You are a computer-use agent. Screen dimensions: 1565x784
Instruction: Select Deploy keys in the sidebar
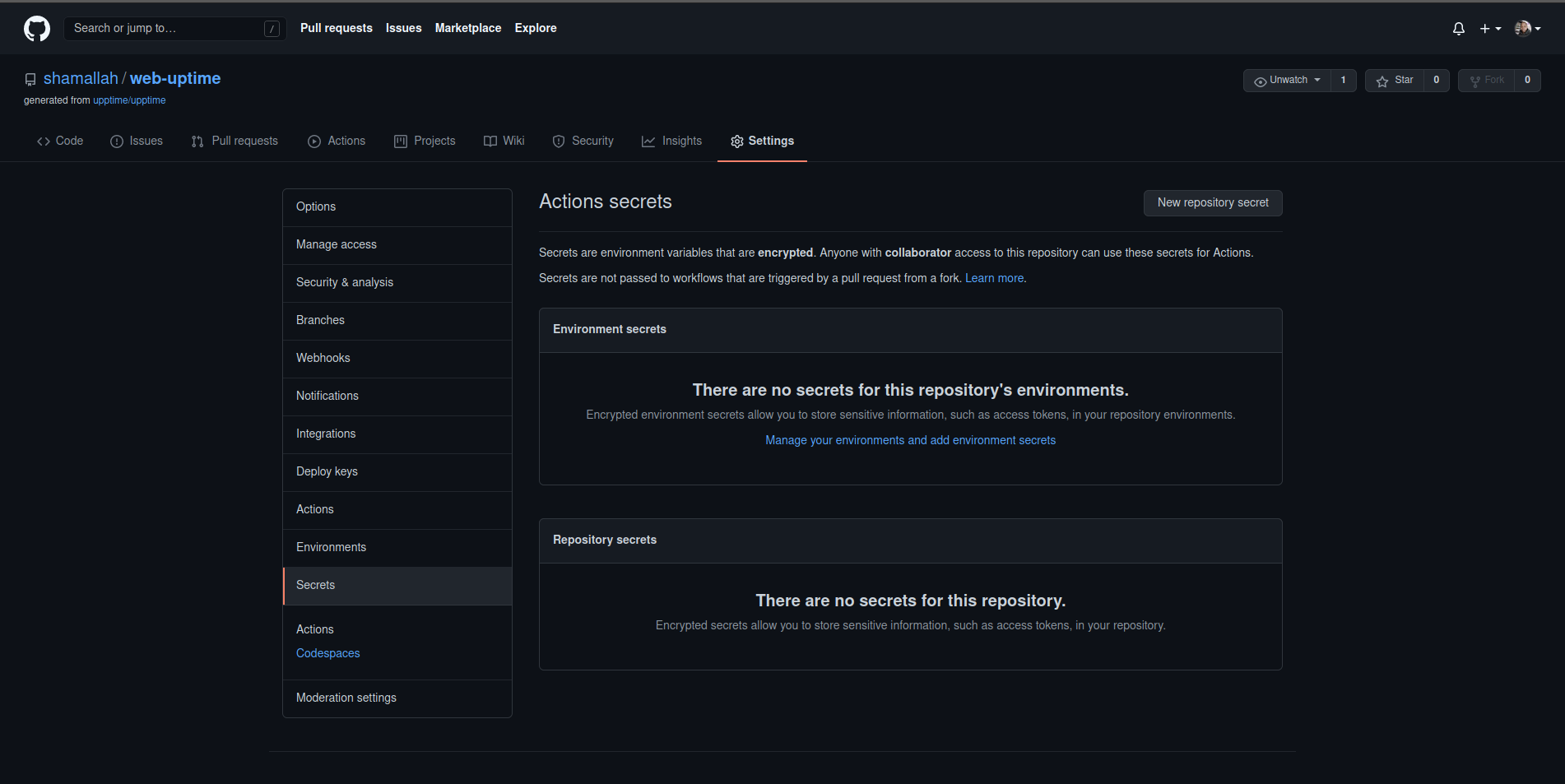tap(327, 471)
